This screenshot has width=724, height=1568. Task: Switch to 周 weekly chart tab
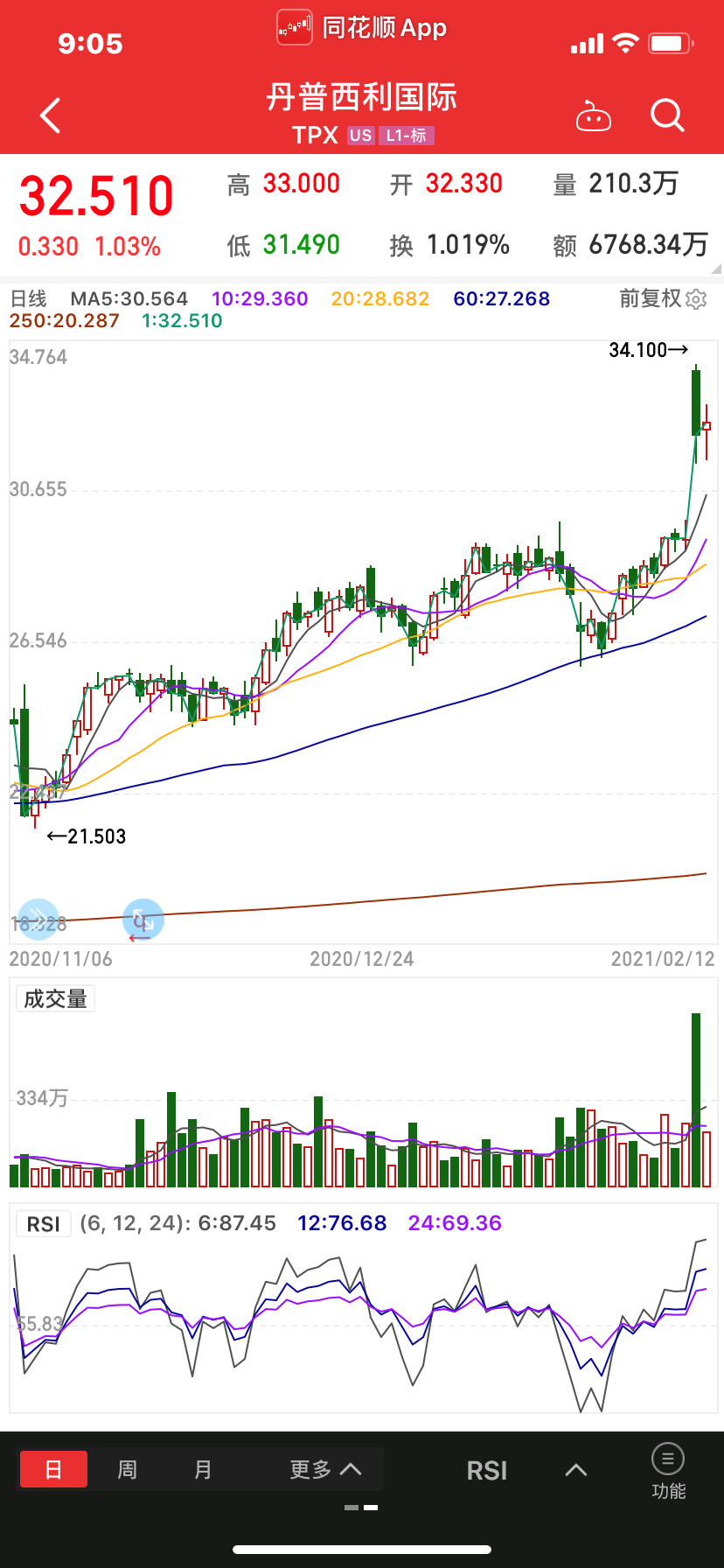click(128, 1469)
